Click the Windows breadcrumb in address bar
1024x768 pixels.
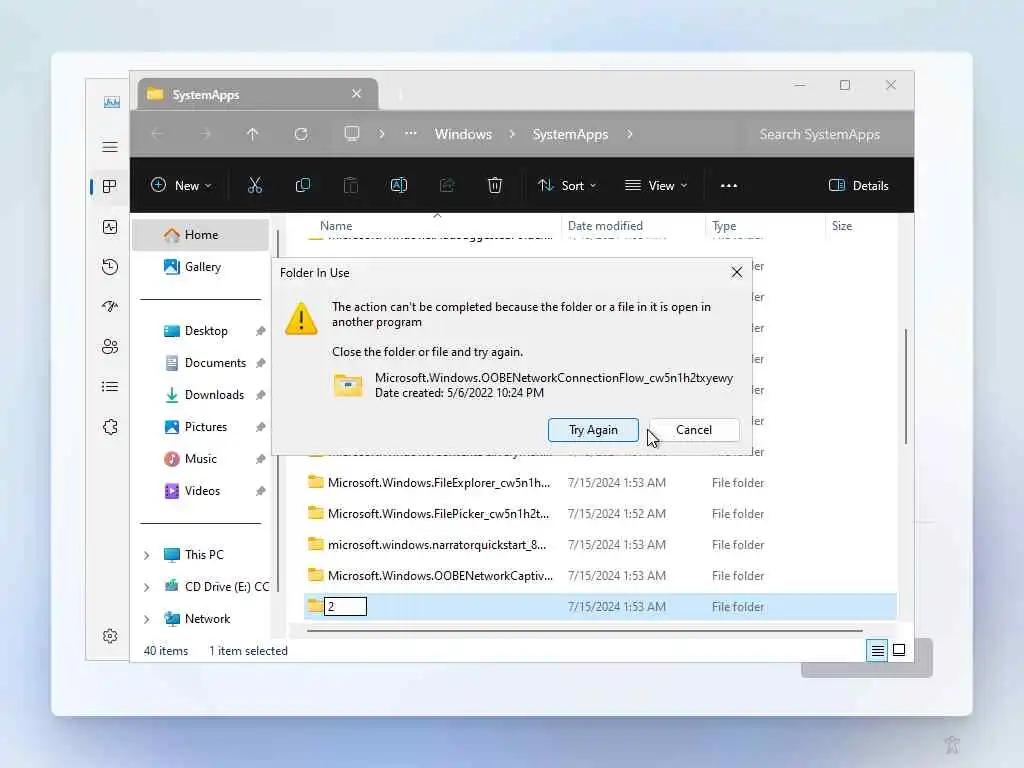click(463, 134)
